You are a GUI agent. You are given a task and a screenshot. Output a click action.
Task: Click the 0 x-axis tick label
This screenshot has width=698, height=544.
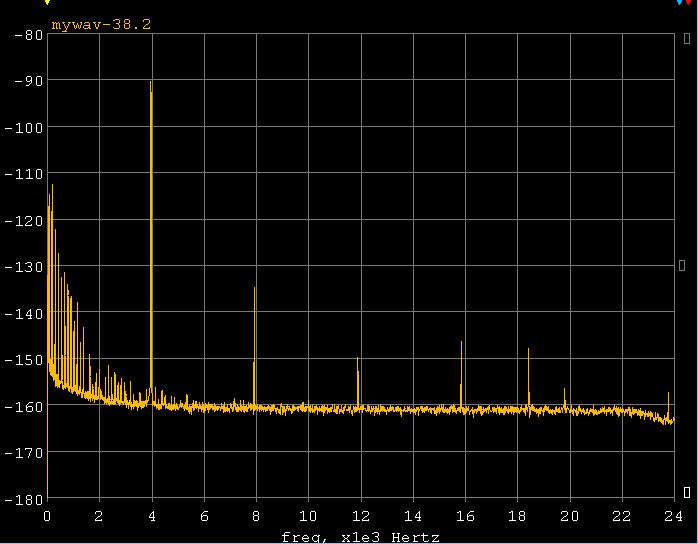click(47, 516)
